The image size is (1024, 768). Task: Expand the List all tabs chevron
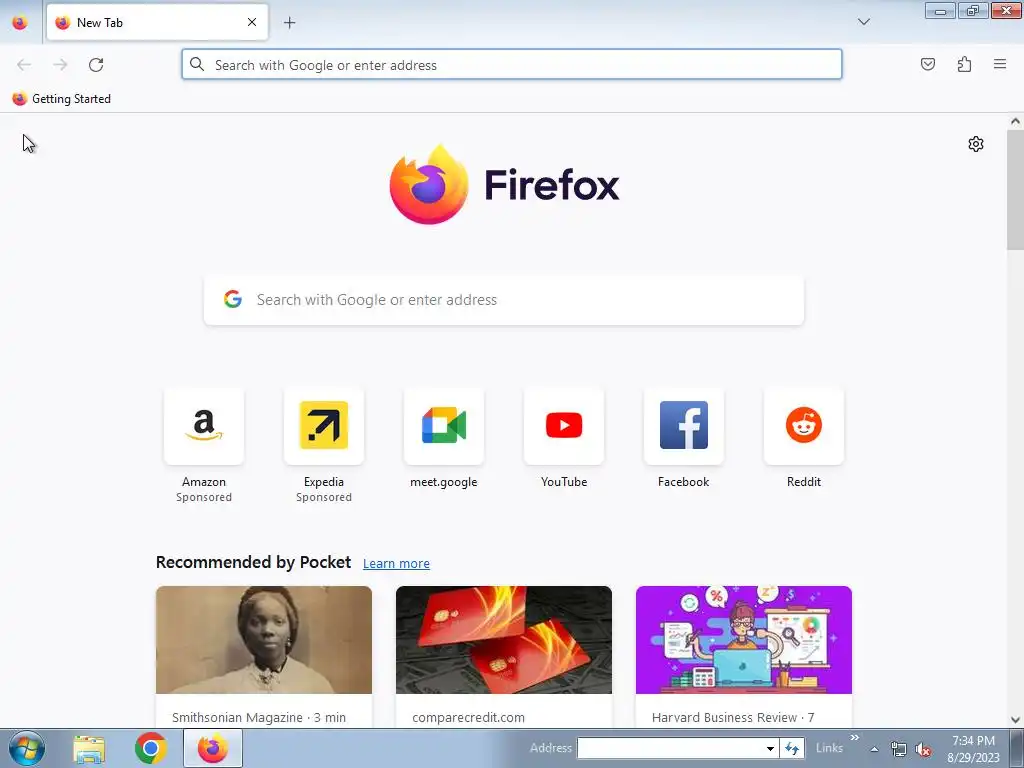click(863, 22)
